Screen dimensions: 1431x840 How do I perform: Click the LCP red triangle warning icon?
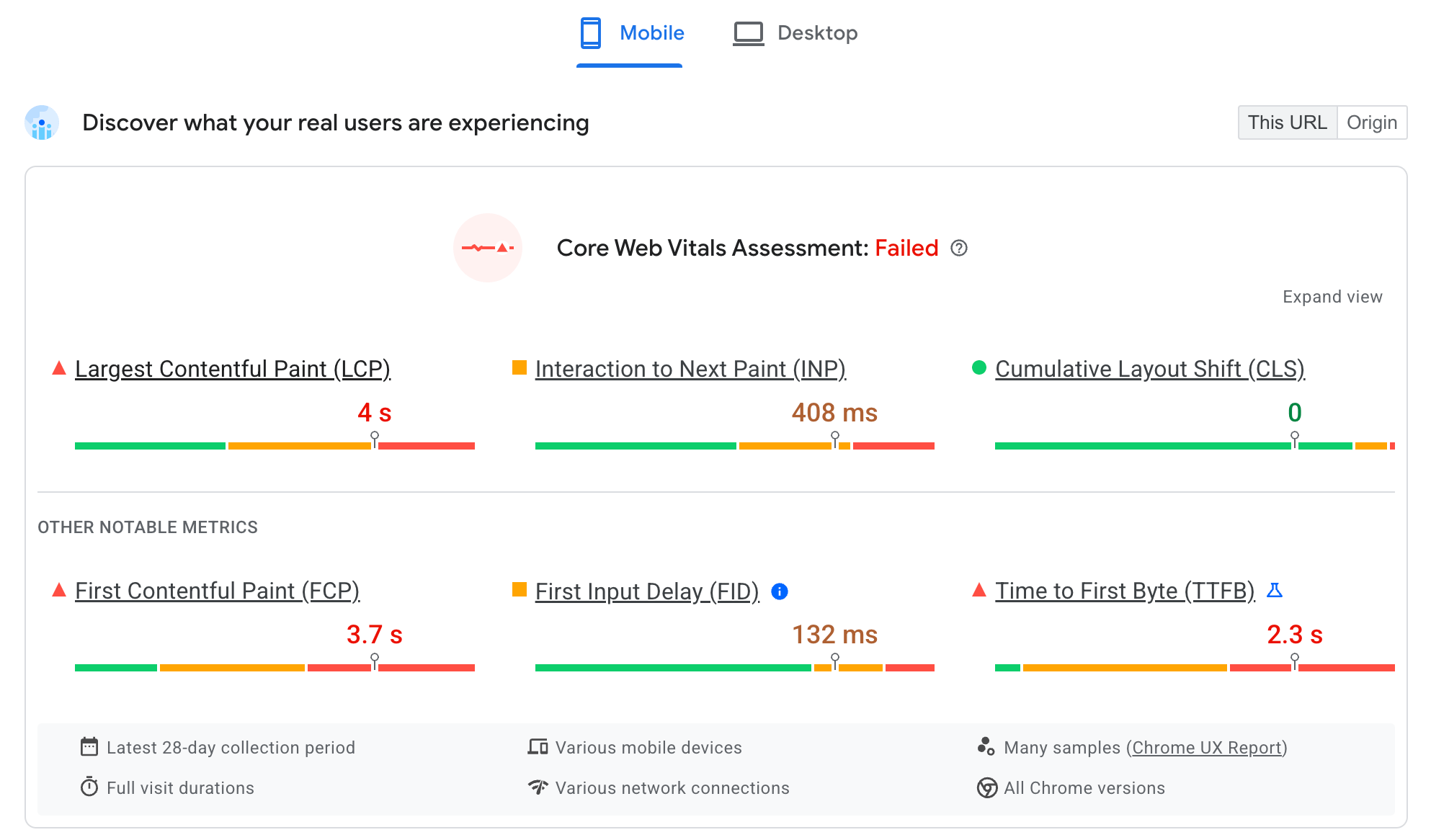point(58,368)
